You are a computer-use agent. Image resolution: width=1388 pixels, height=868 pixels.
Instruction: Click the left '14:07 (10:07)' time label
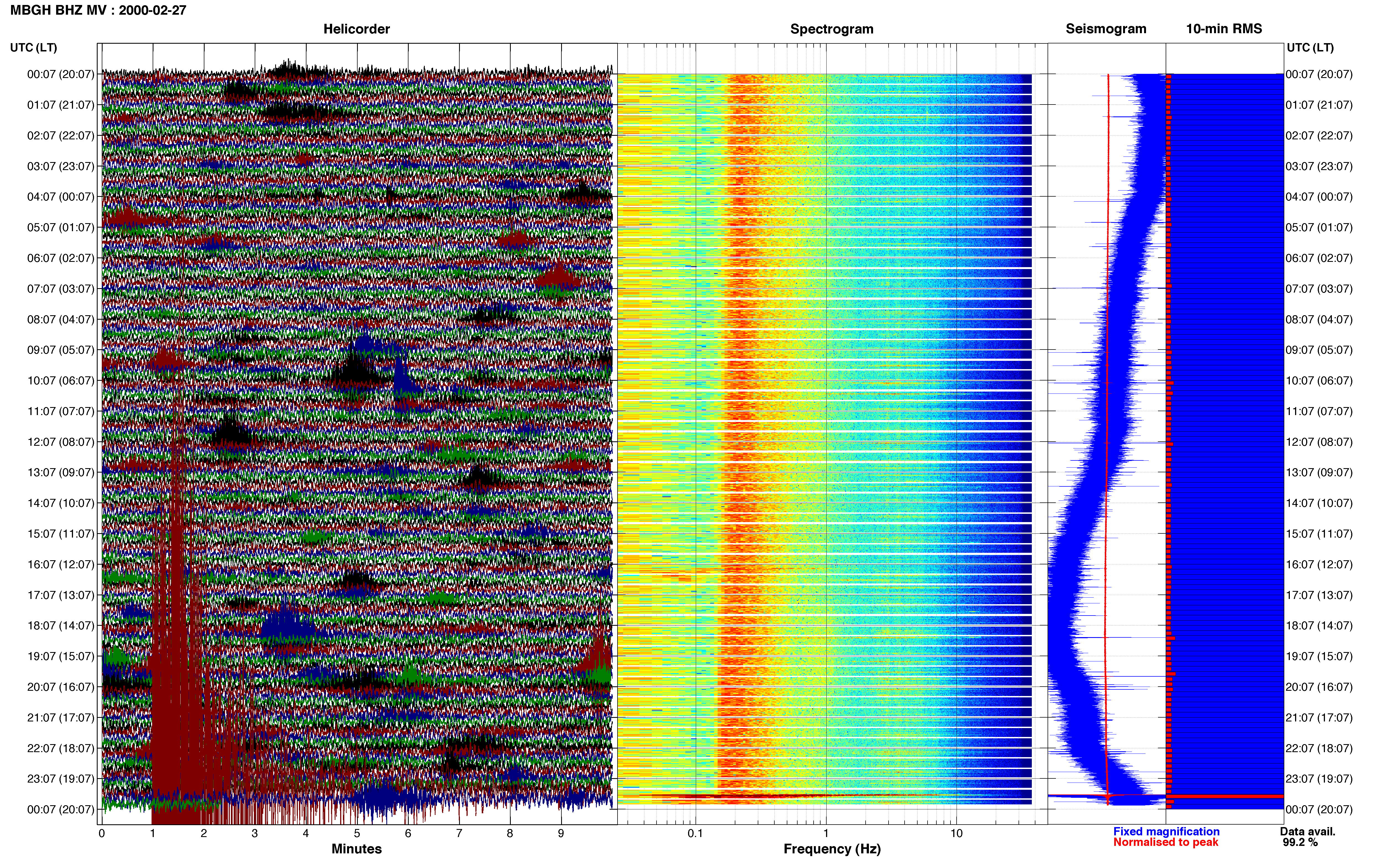point(60,503)
